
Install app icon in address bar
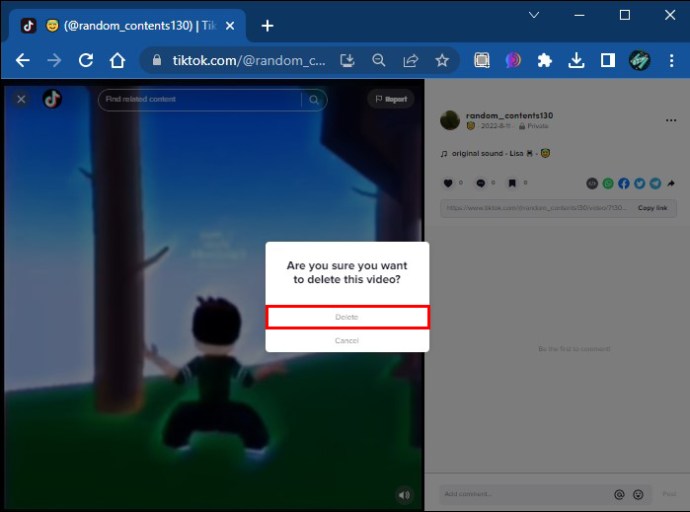pyautogui.click(x=347, y=60)
